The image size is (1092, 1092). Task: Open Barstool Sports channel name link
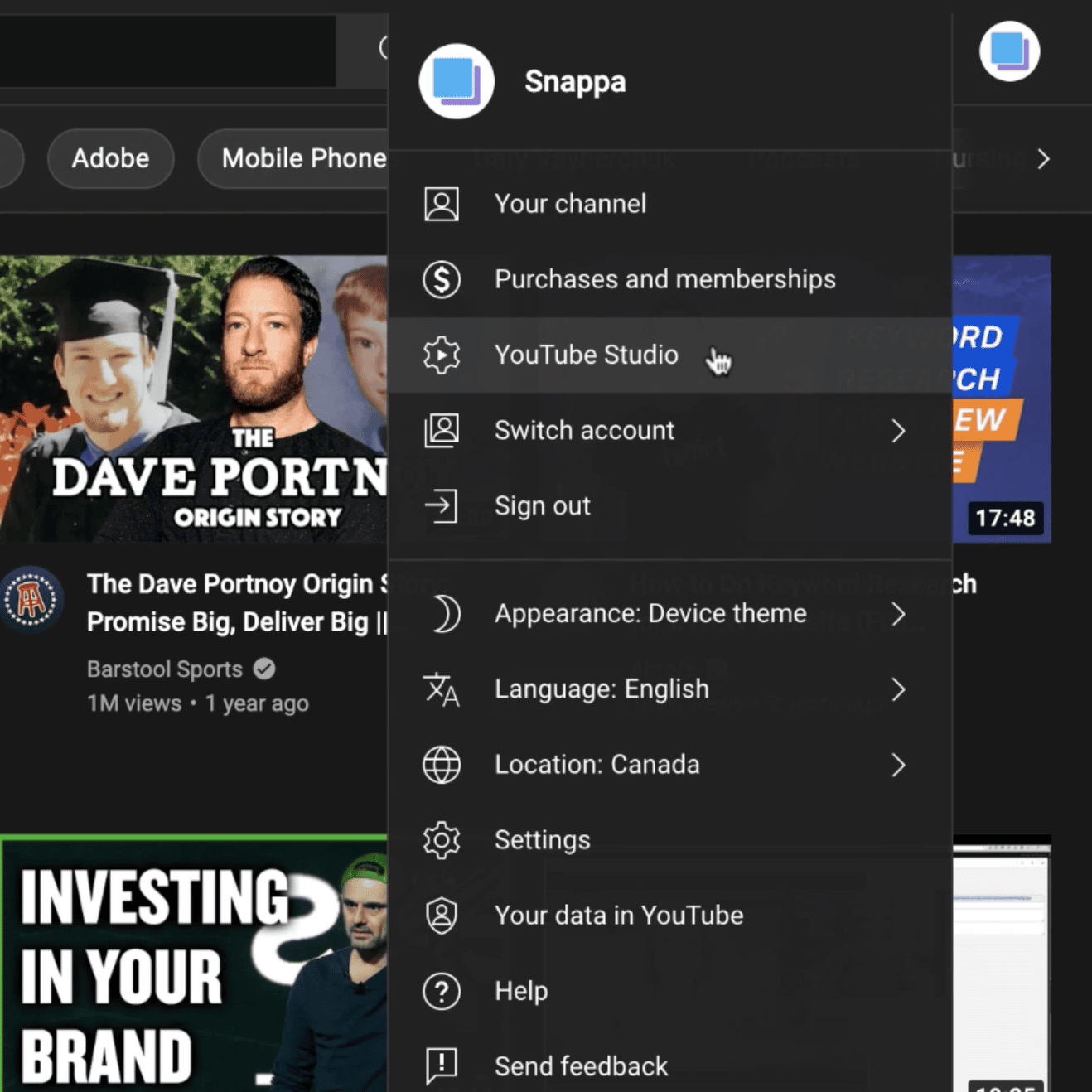pos(165,669)
